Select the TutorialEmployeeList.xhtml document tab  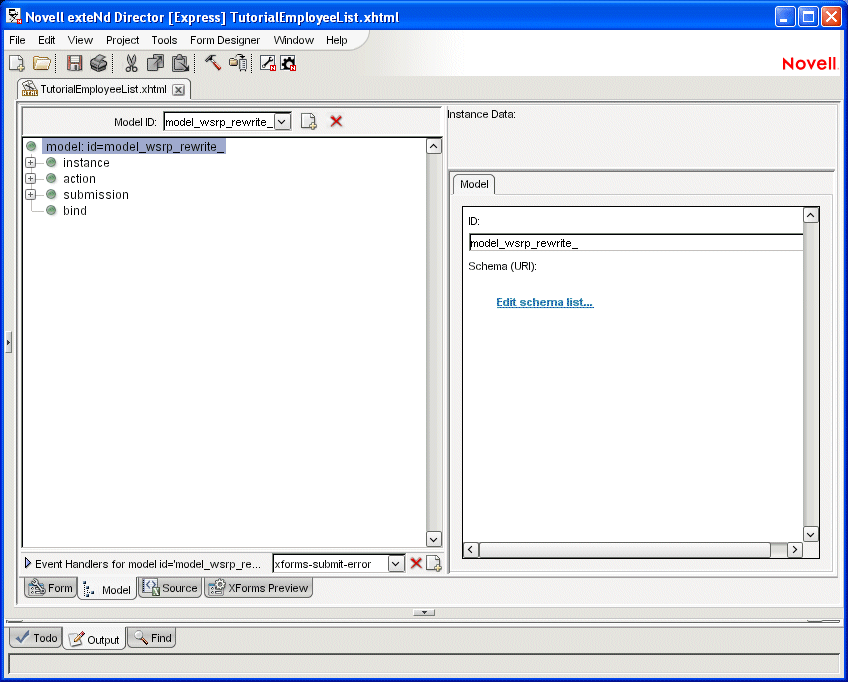(103, 89)
